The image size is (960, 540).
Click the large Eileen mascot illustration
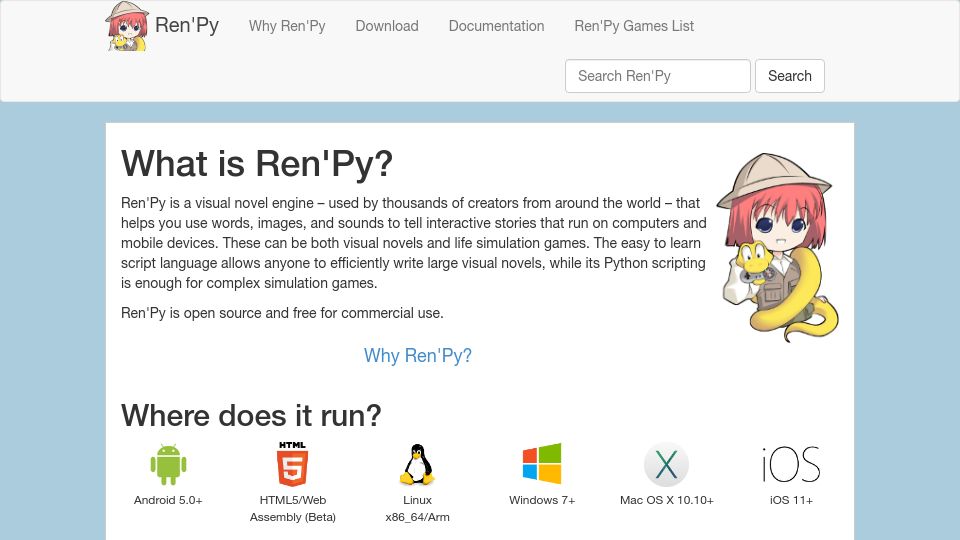778,247
